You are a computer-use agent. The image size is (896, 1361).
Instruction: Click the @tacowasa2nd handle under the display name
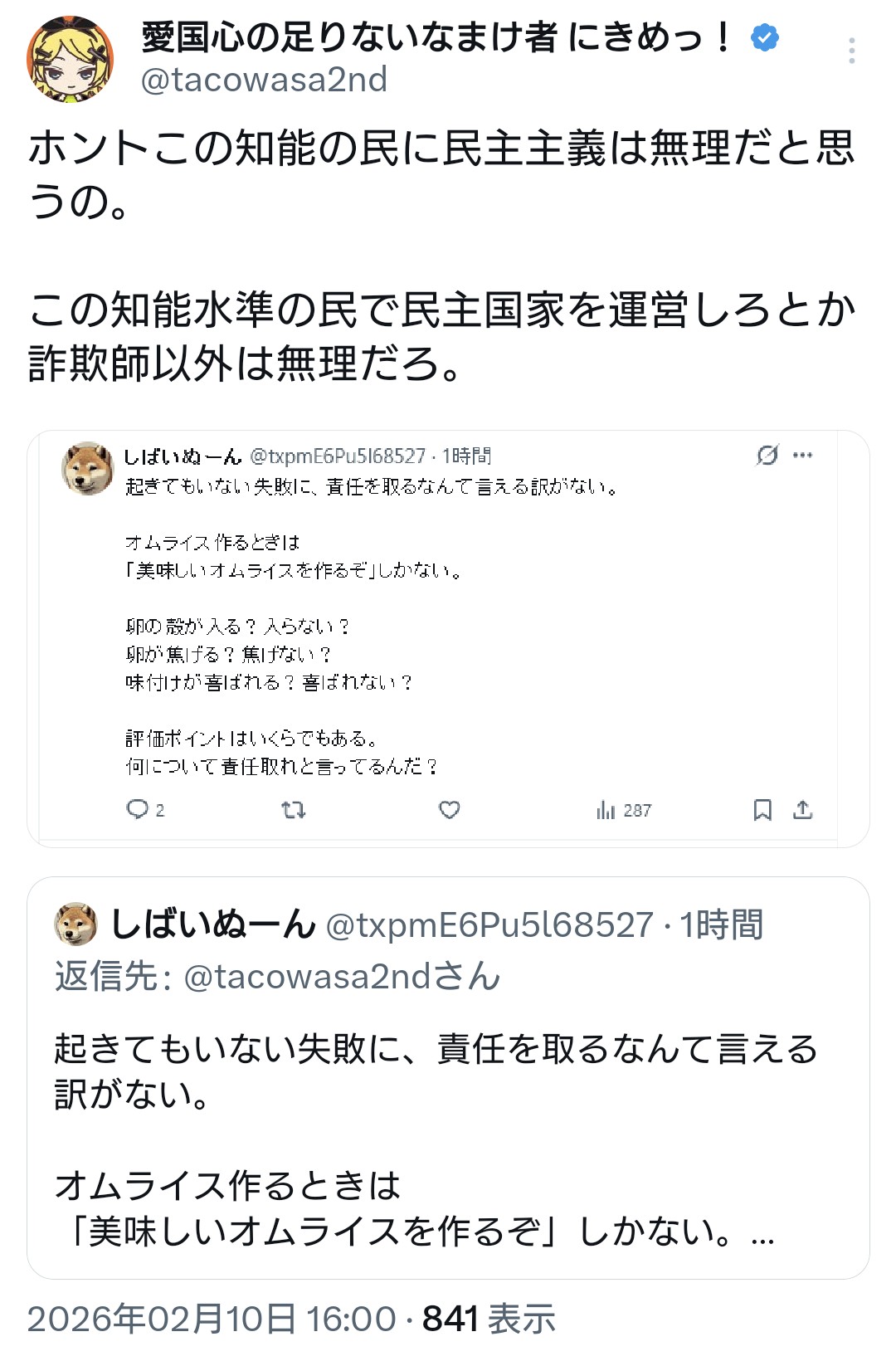click(264, 80)
